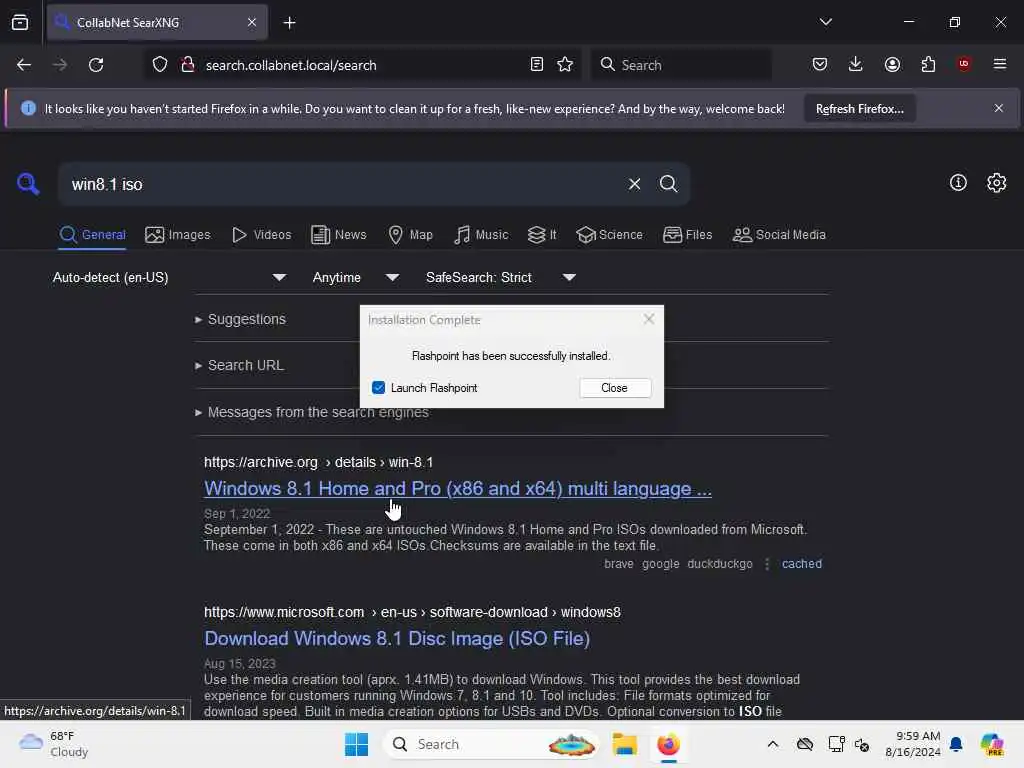
Task: Open the Firefox View tab icon
Action: [20, 23]
